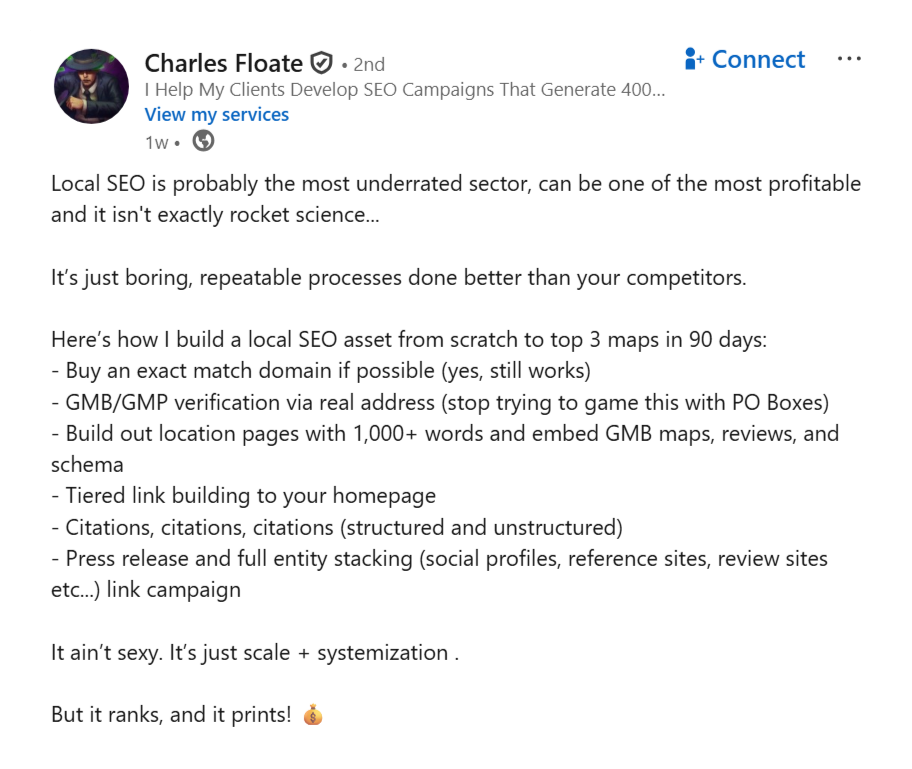
Task: Click the 2nd connection degree label
Action: (x=367, y=63)
